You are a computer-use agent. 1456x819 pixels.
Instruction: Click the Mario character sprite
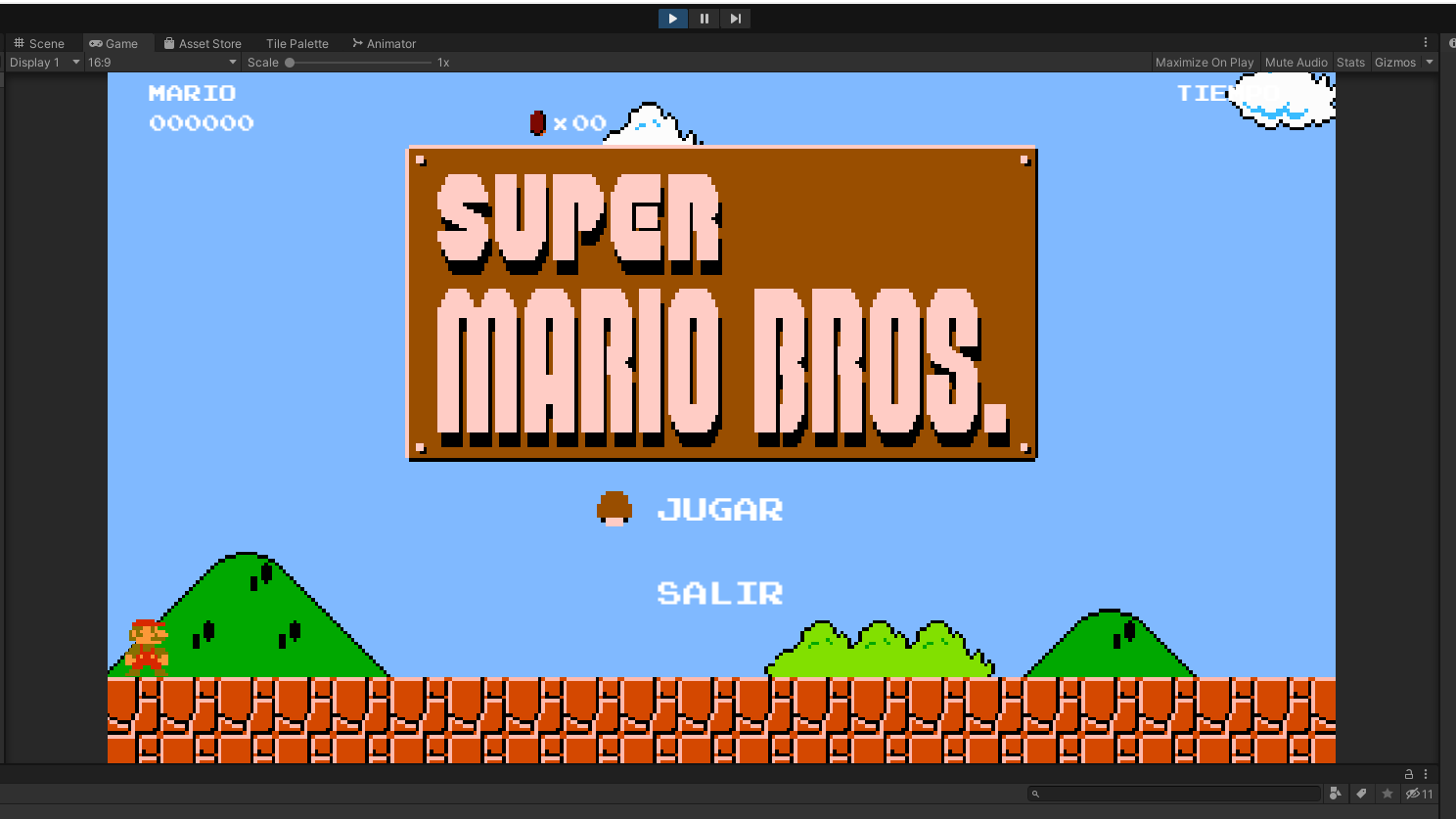tap(147, 648)
